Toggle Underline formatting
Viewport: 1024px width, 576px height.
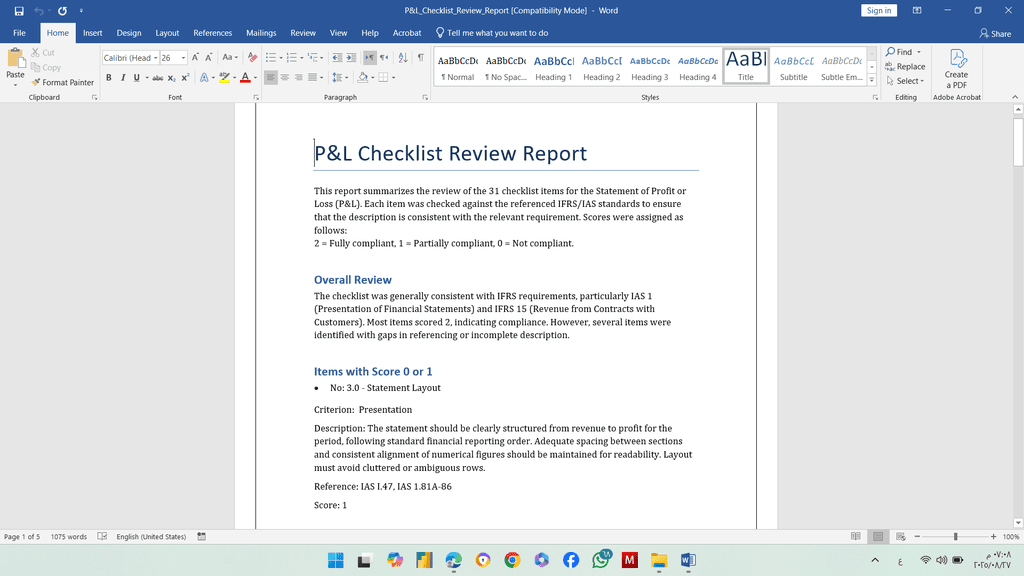click(136, 78)
